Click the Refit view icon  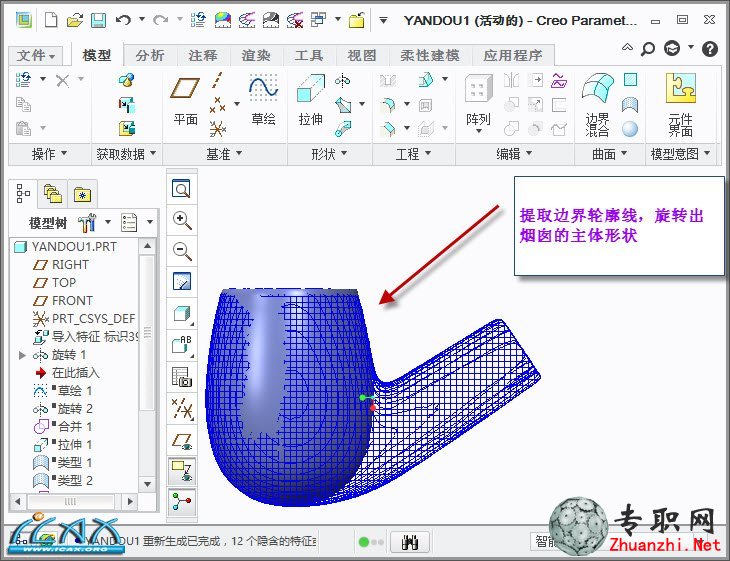click(181, 189)
